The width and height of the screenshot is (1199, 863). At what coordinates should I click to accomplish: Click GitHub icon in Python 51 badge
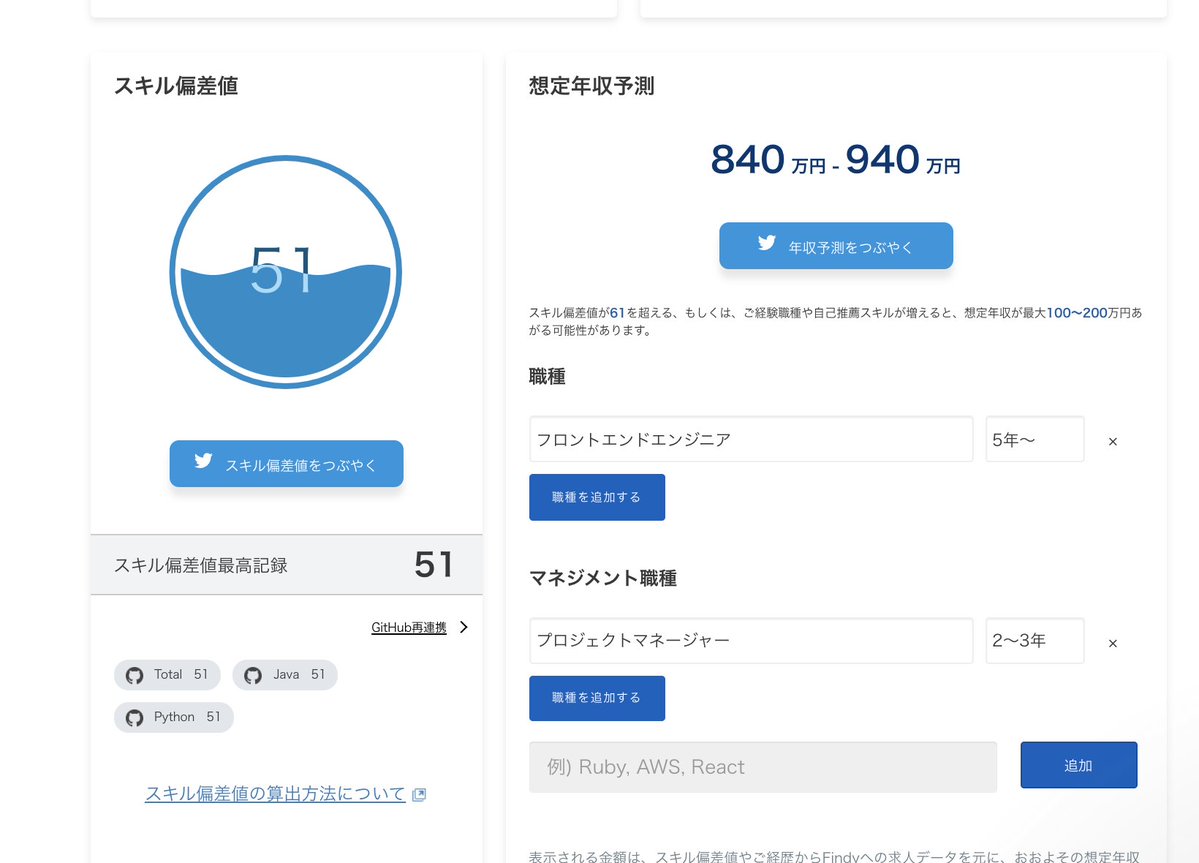point(135,718)
